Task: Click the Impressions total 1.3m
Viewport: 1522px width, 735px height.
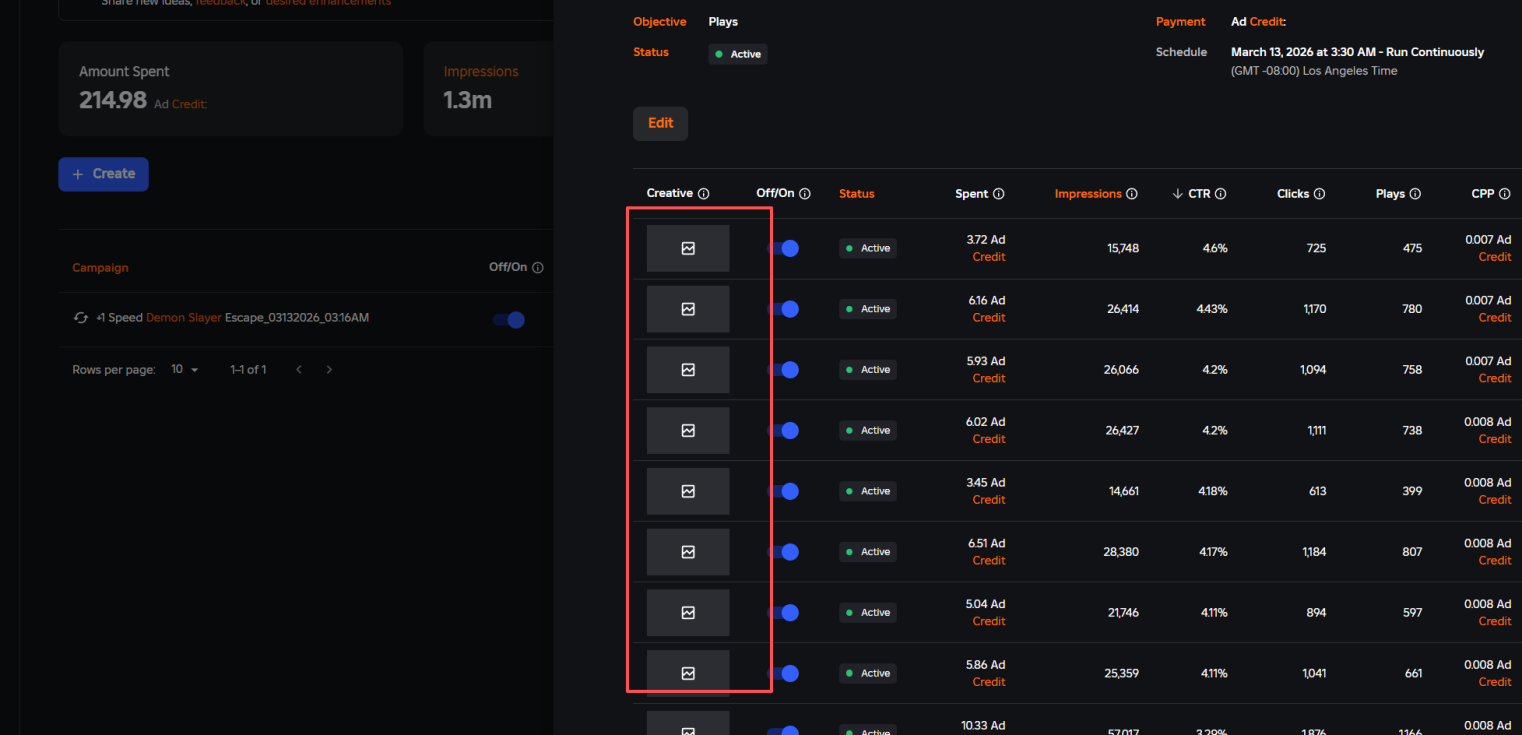Action: tap(468, 100)
